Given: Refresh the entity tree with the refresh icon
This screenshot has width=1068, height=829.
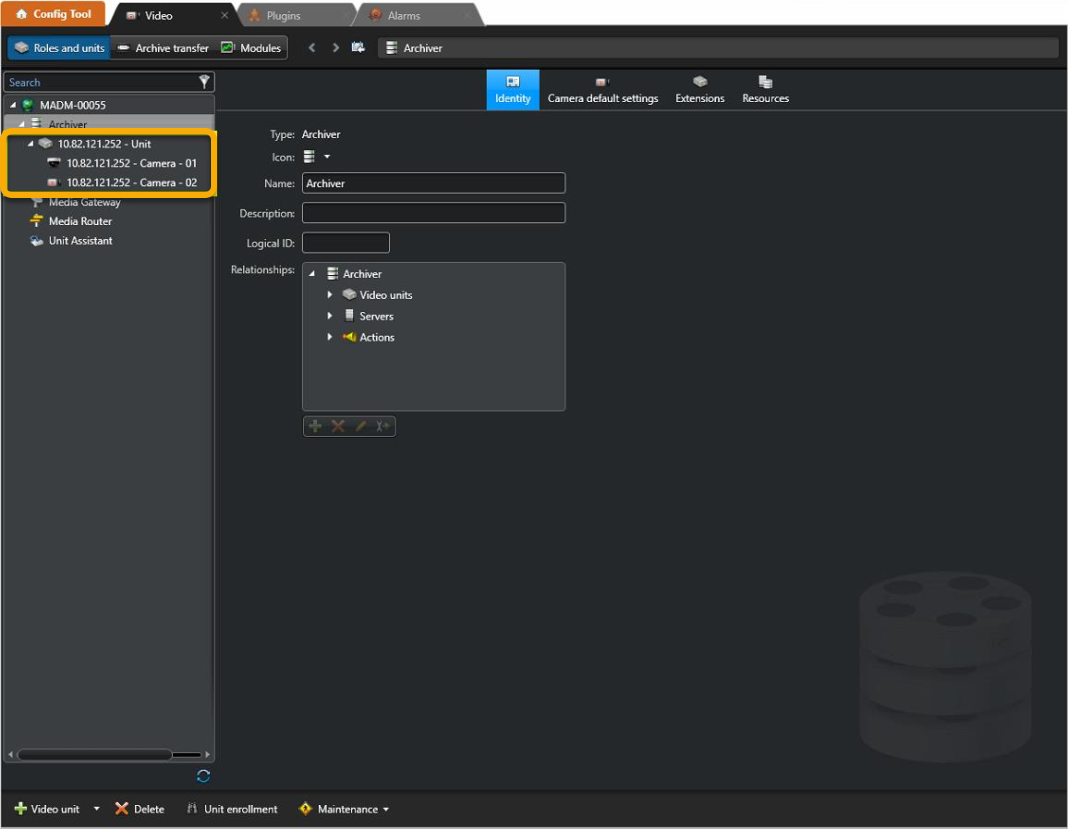Looking at the screenshot, I should coord(202,776).
